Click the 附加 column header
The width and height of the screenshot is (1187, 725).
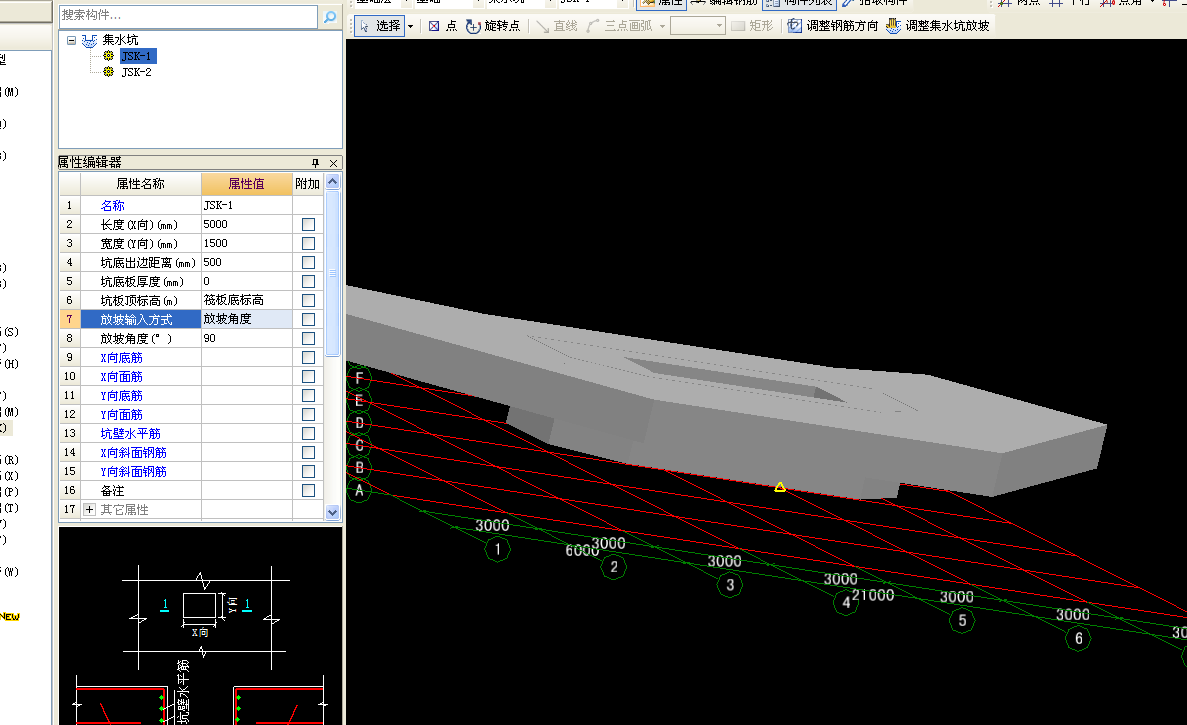[307, 184]
